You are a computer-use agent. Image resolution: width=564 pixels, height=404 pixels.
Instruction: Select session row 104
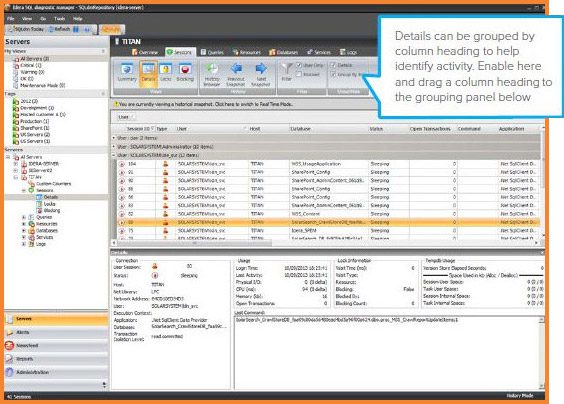(328, 164)
